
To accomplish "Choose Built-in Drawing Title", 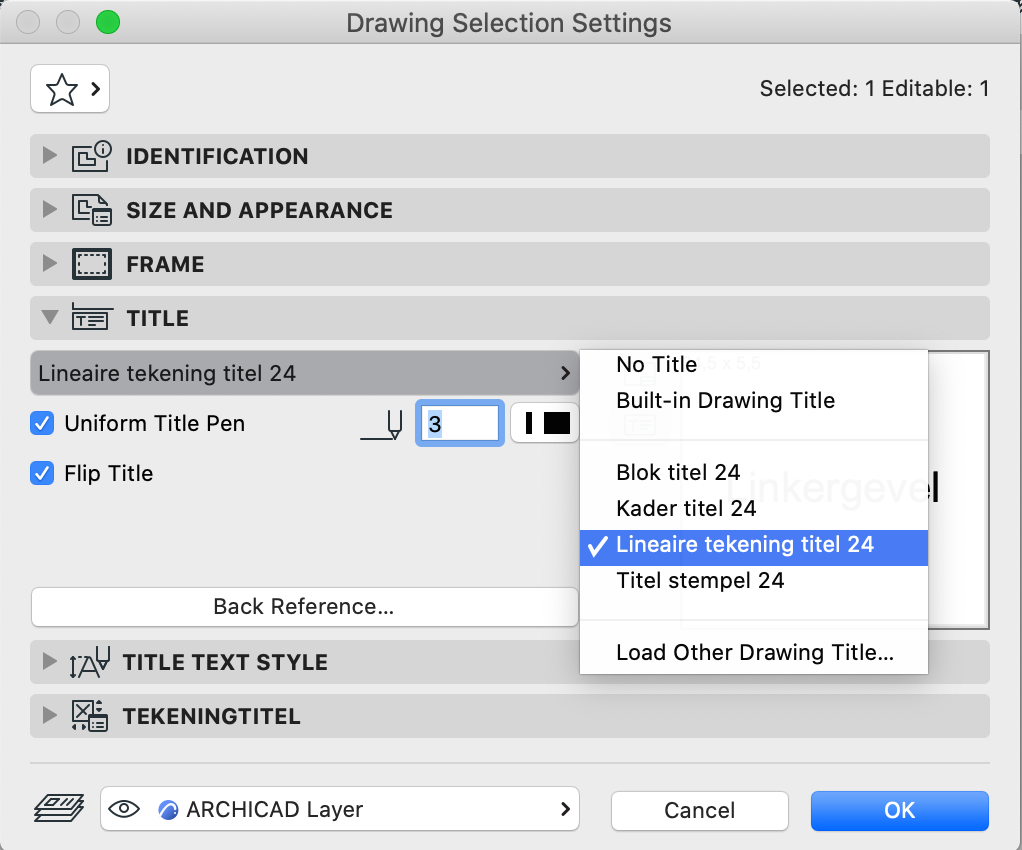I will coord(753,400).
